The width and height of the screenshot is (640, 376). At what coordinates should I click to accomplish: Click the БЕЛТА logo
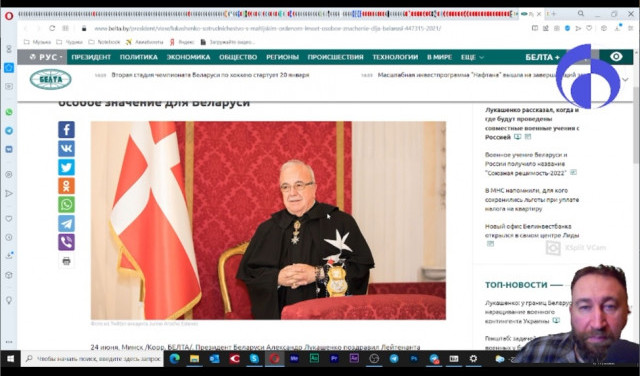tap(51, 79)
